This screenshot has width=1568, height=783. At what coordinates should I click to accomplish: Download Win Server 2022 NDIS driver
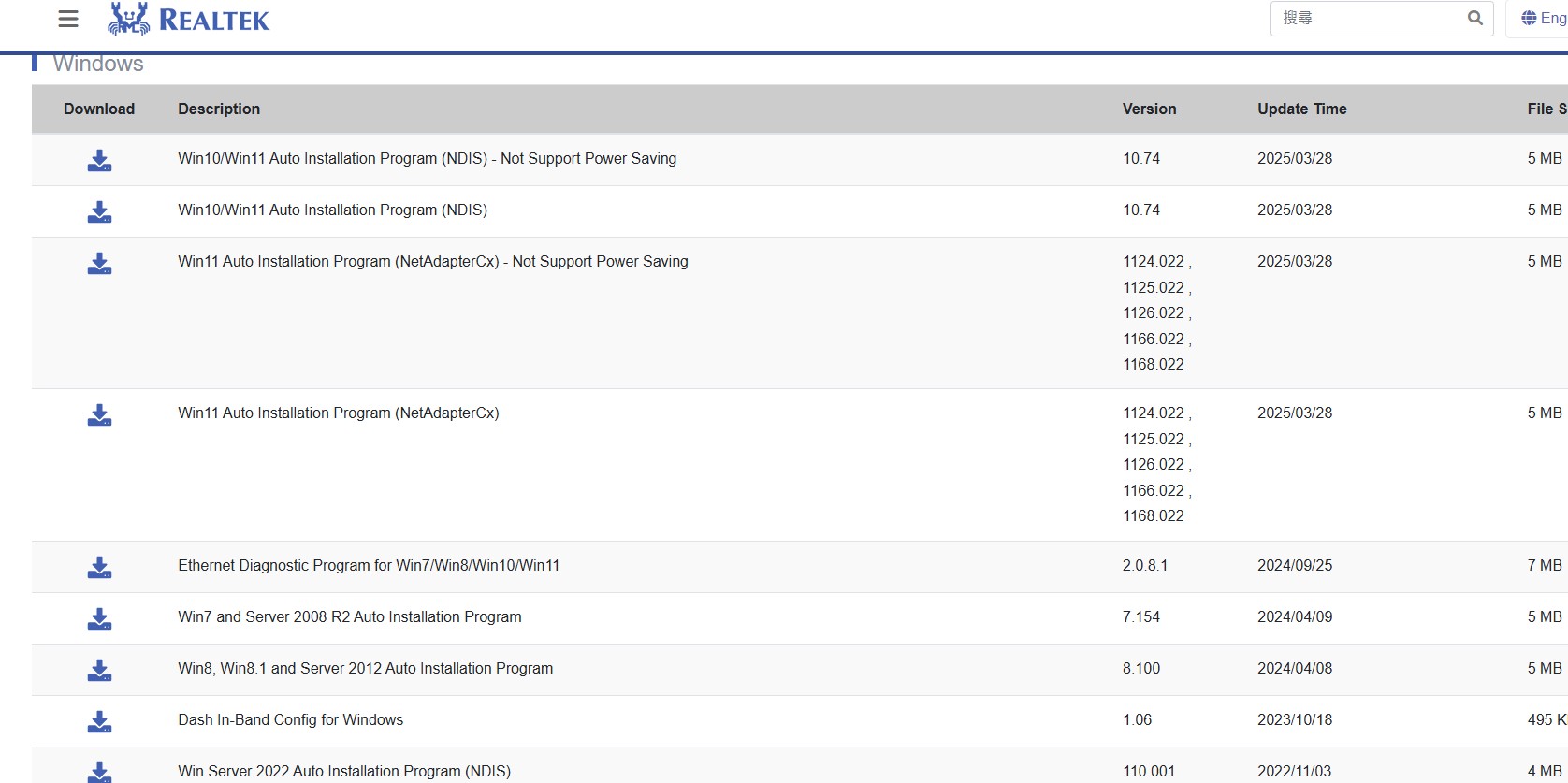pyautogui.click(x=99, y=772)
